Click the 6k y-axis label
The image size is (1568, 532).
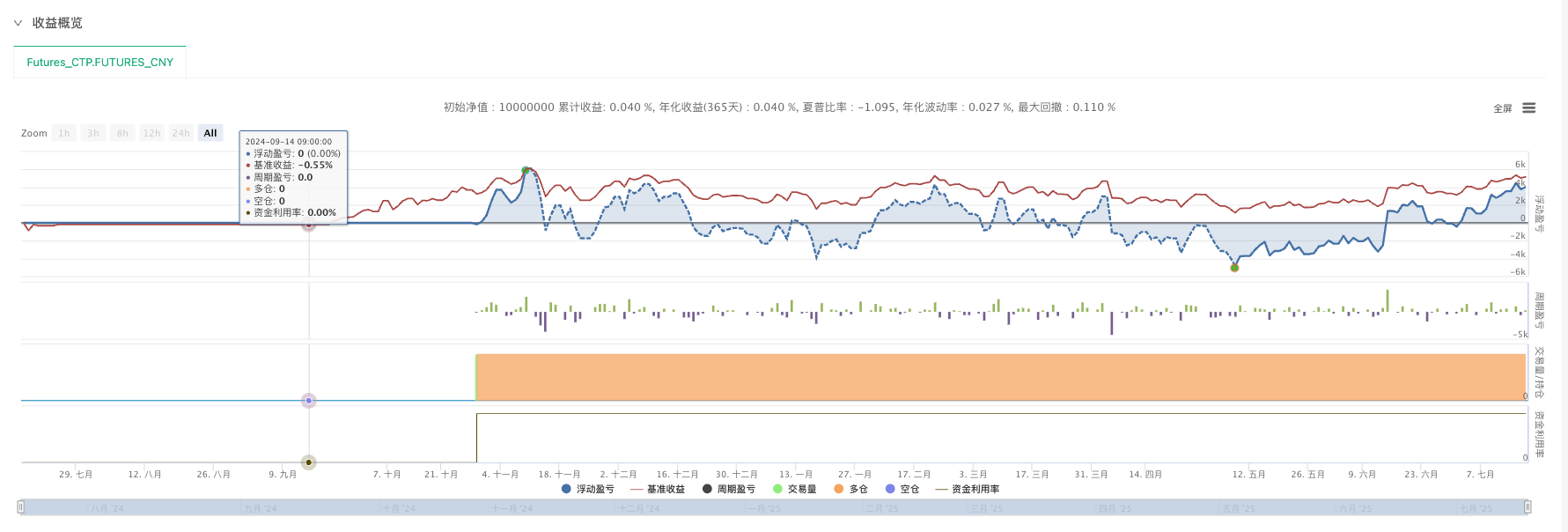1520,165
